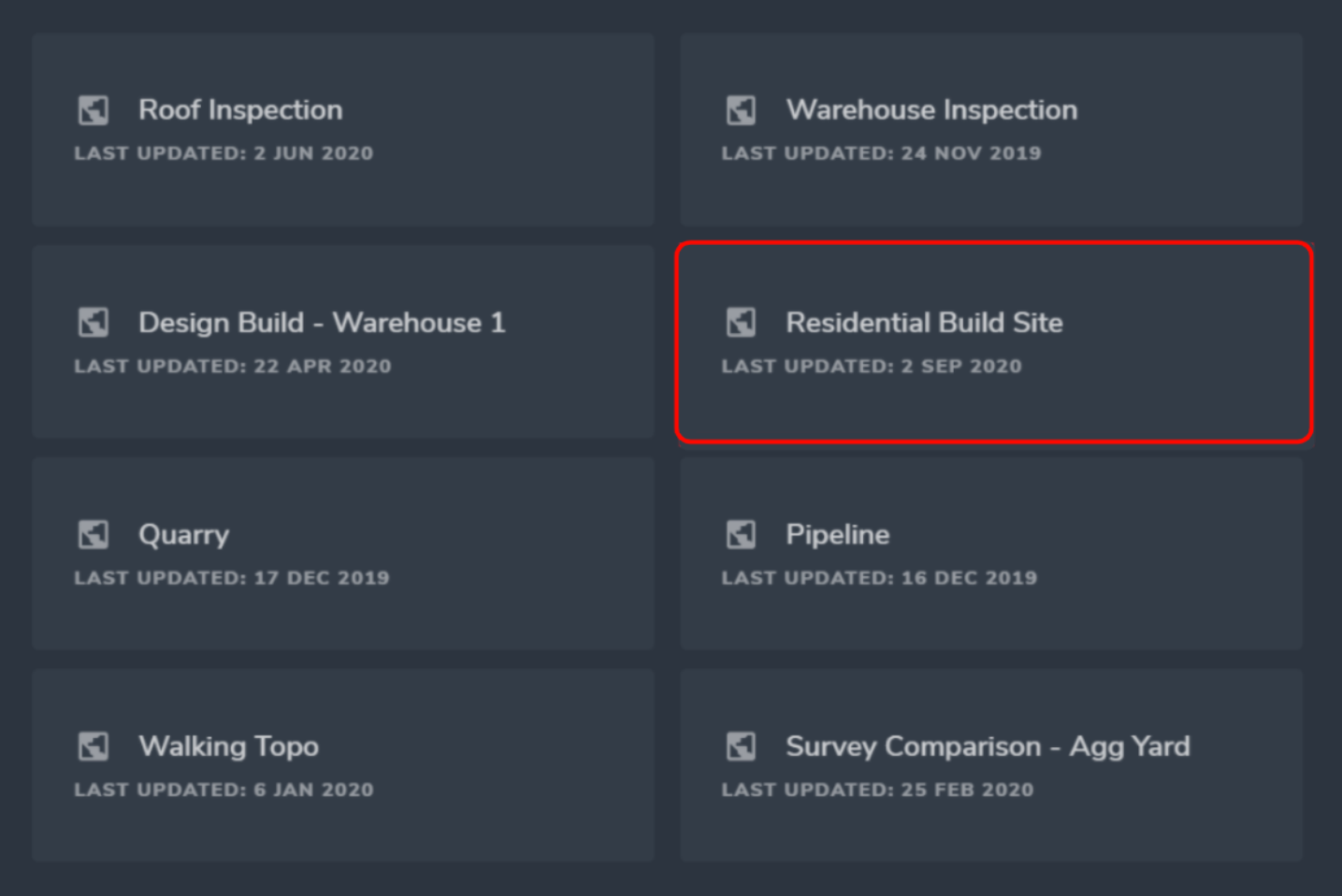Image resolution: width=1342 pixels, height=896 pixels.
Task: Open Design Build - Warehouse 1 title
Action: tap(322, 323)
